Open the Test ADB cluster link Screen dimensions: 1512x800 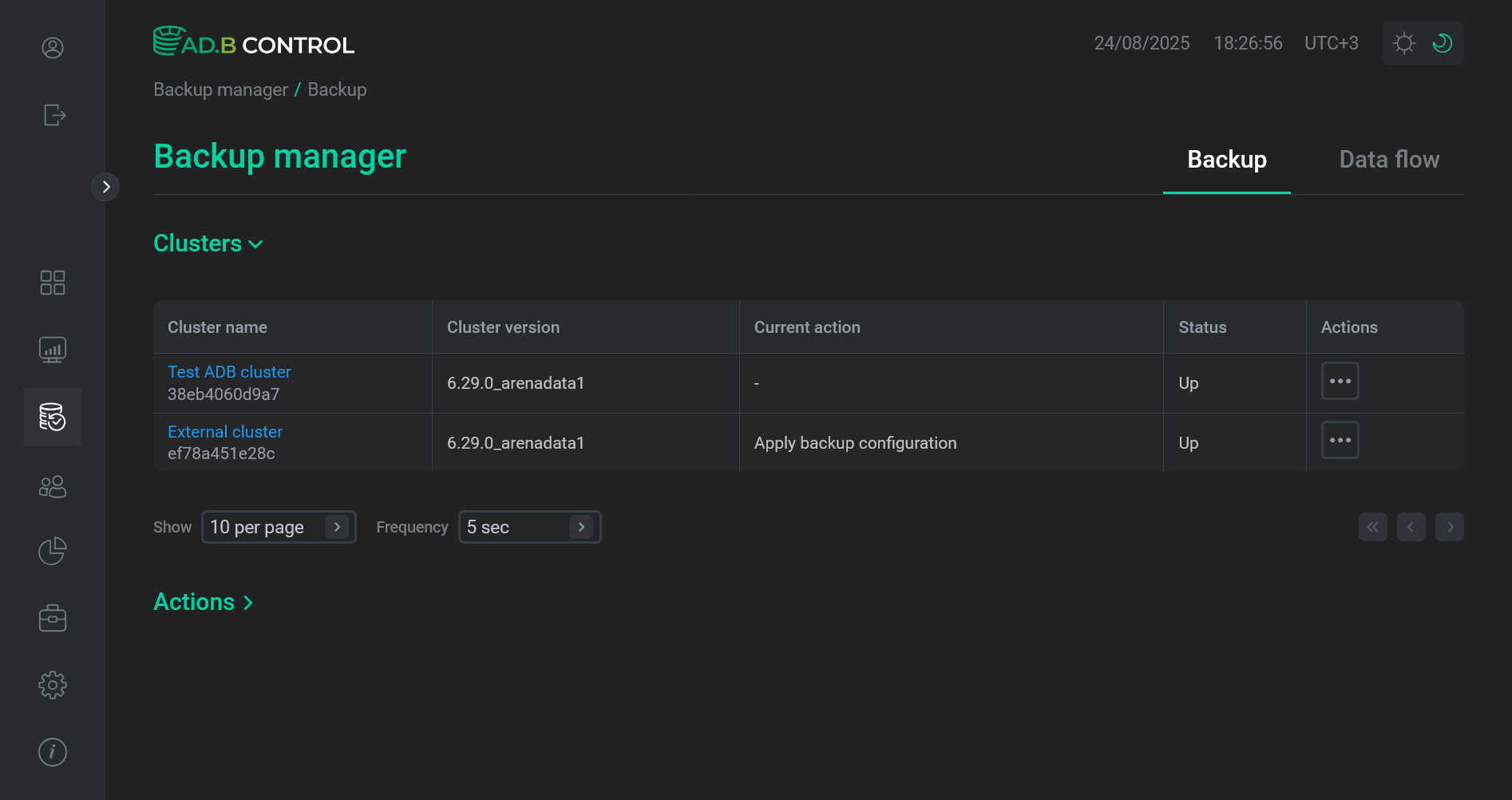(229, 371)
